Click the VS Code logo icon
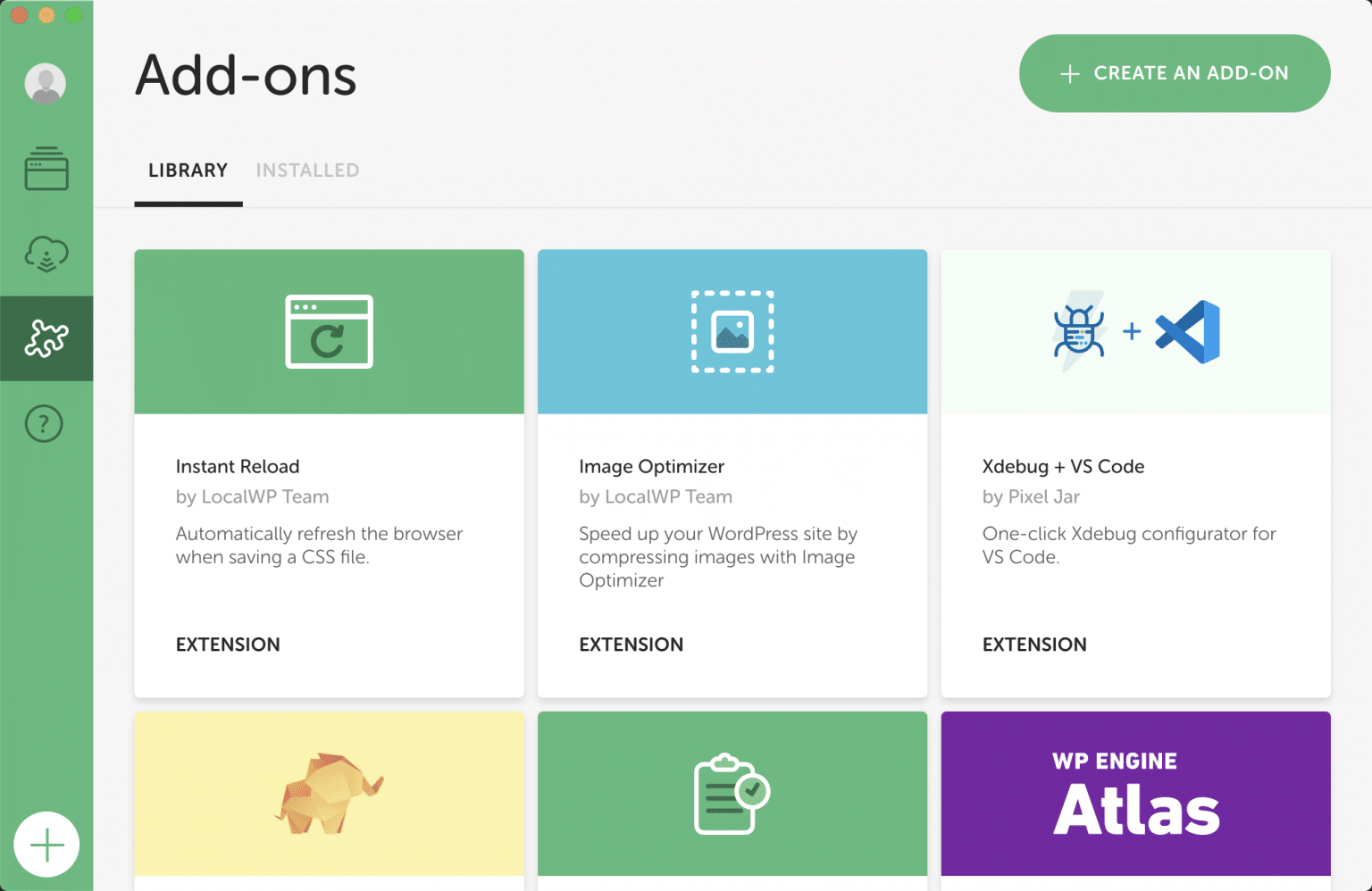 click(1189, 331)
